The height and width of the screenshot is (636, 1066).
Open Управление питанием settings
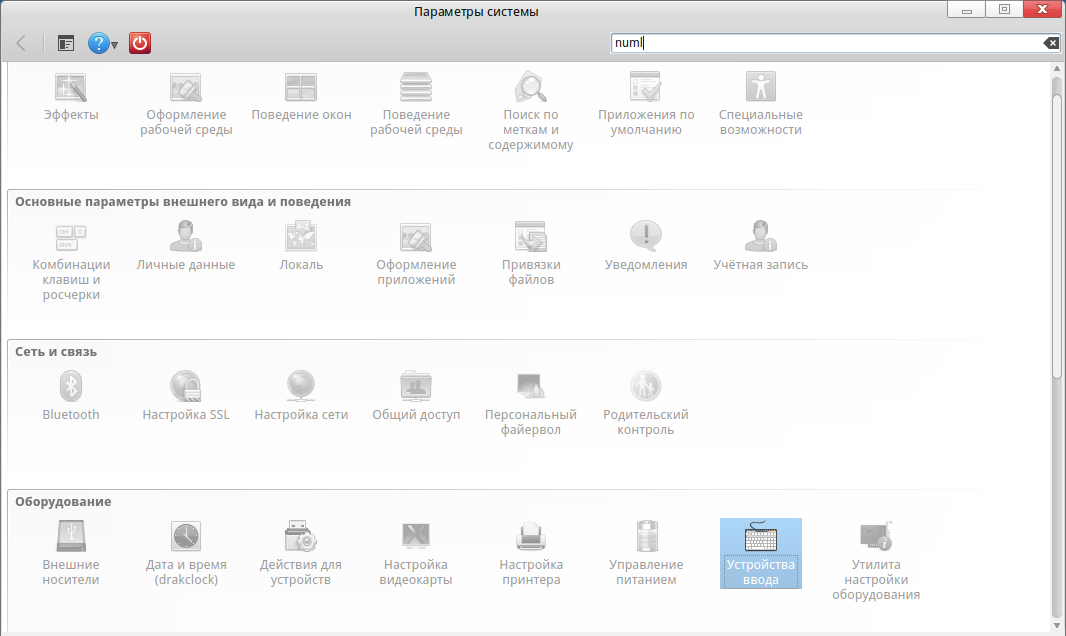646,554
